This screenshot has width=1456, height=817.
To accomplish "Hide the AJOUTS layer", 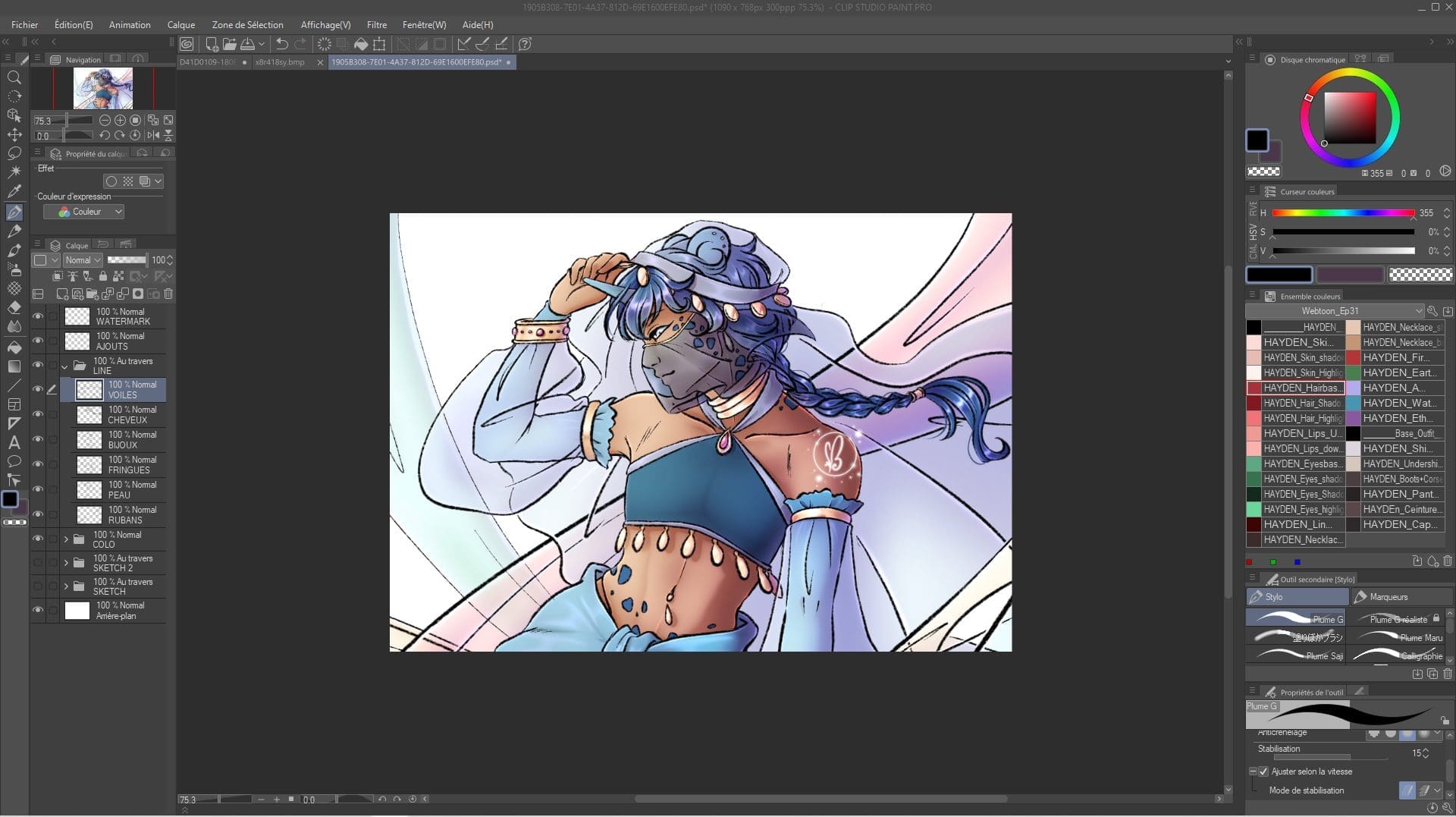I will click(37, 341).
